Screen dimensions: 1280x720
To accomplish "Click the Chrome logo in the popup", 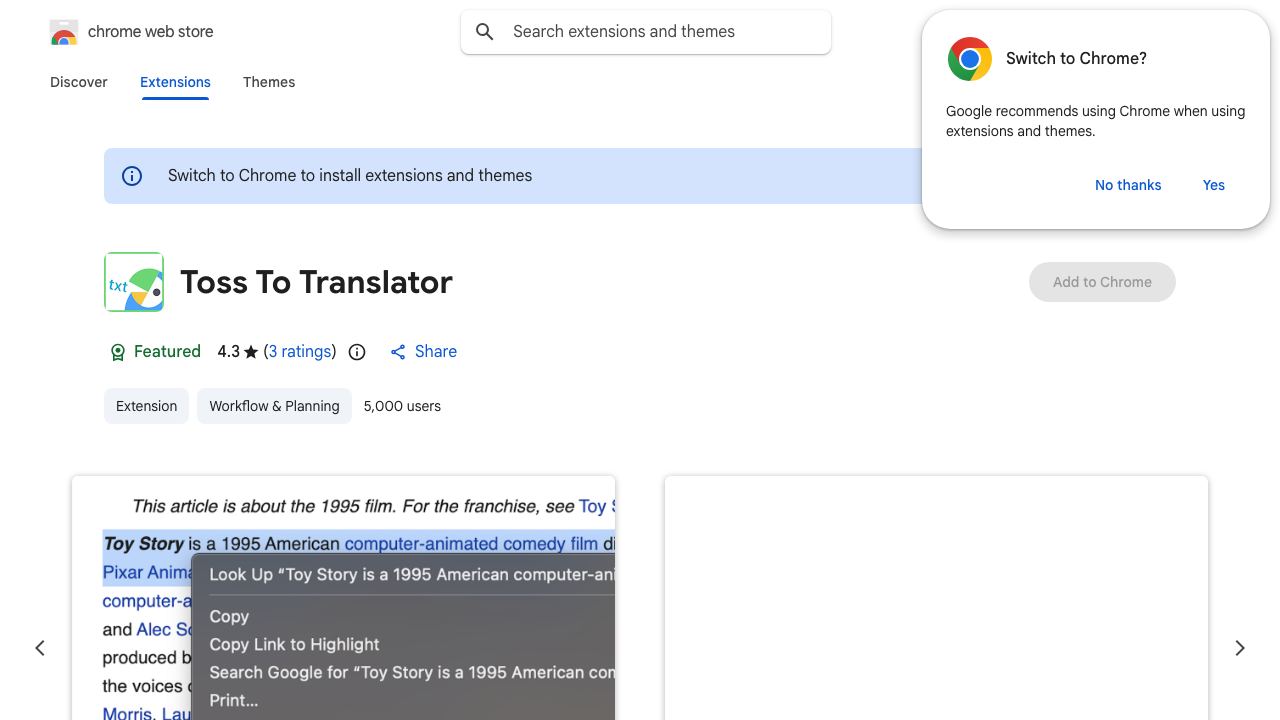I will coord(970,59).
